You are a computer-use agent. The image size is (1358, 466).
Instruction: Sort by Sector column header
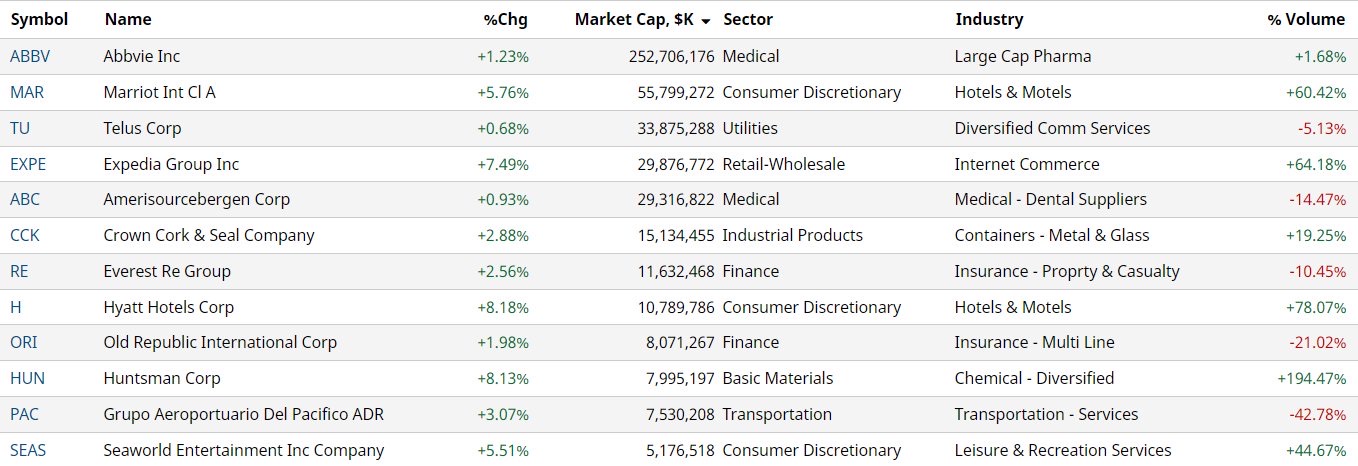pos(747,19)
